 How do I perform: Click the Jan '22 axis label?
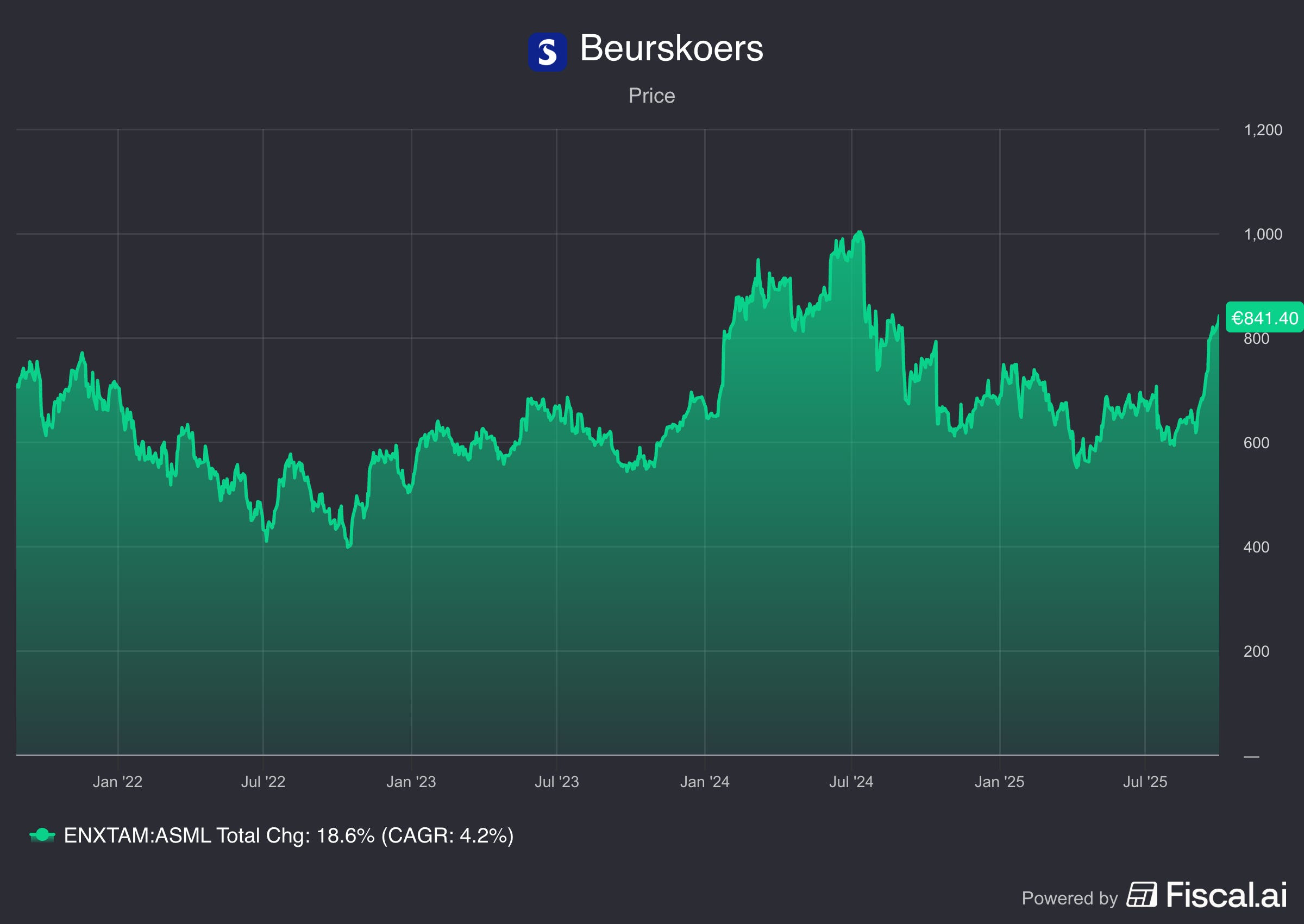pos(117,782)
